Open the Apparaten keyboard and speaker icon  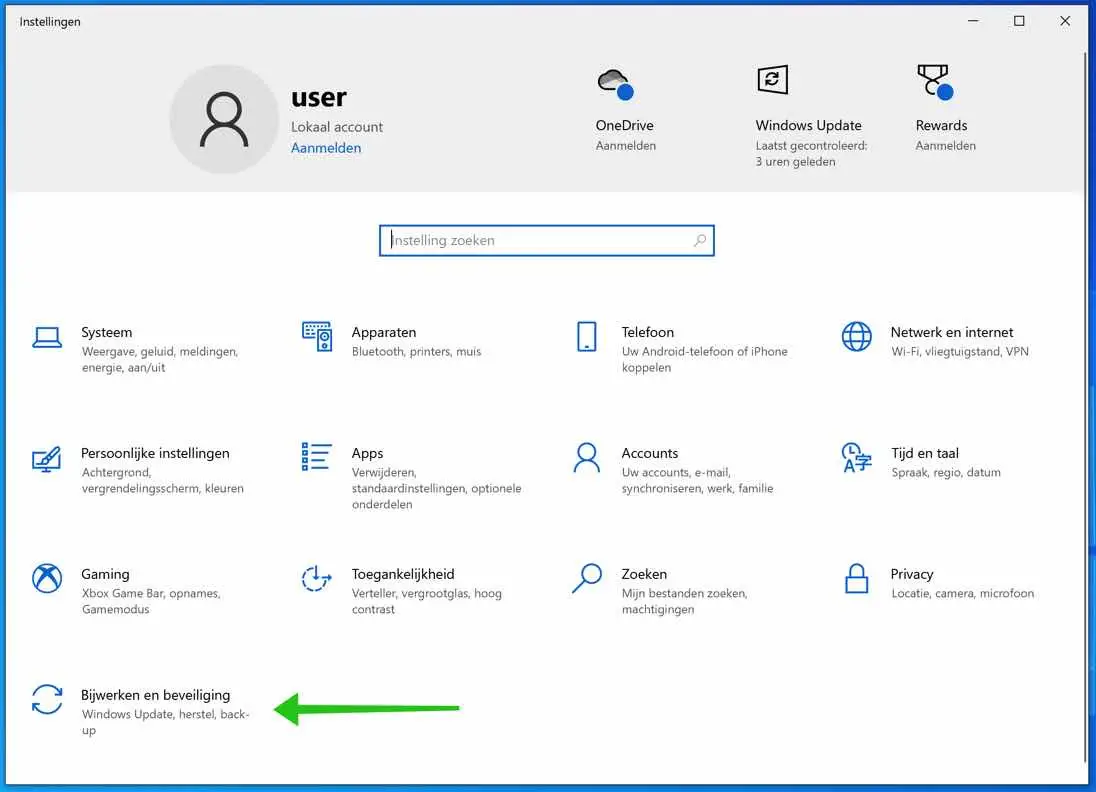point(317,336)
